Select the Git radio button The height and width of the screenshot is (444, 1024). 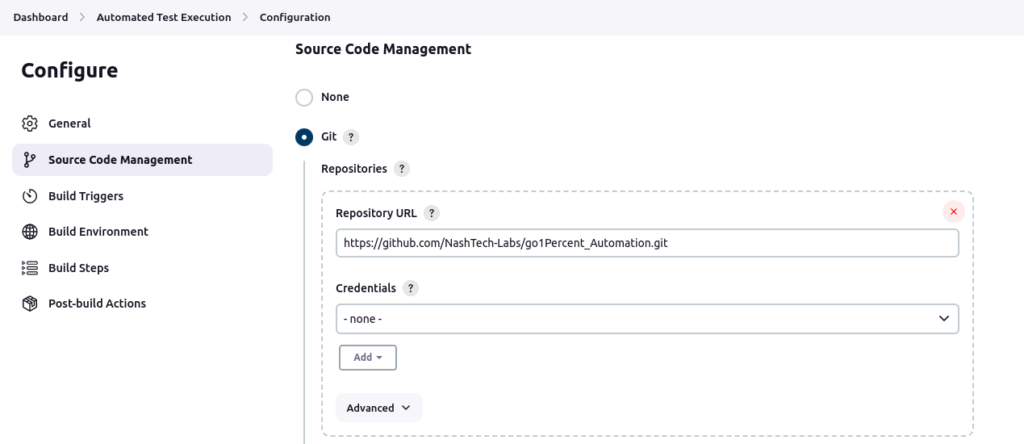pos(304,137)
